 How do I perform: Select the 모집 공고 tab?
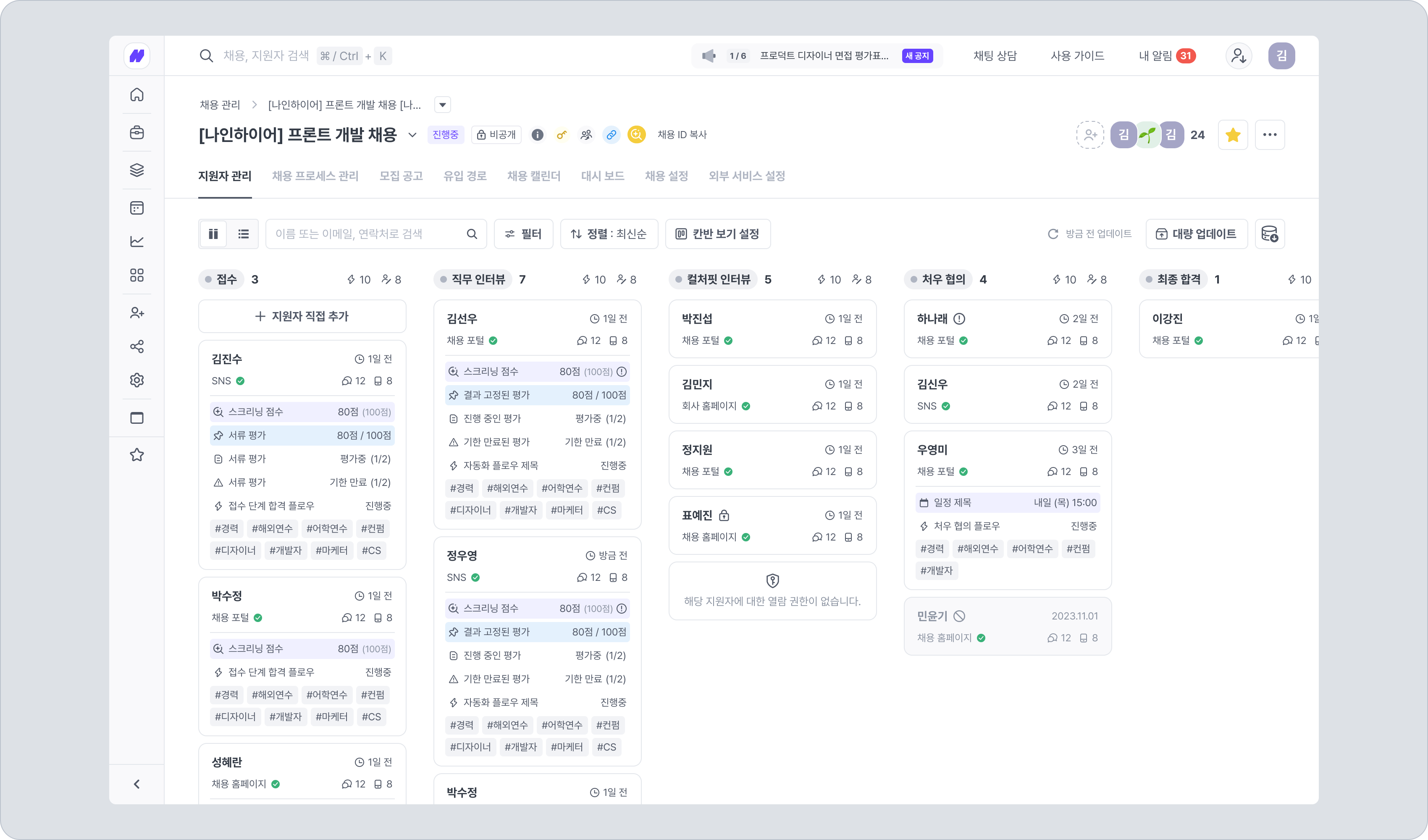point(401,176)
